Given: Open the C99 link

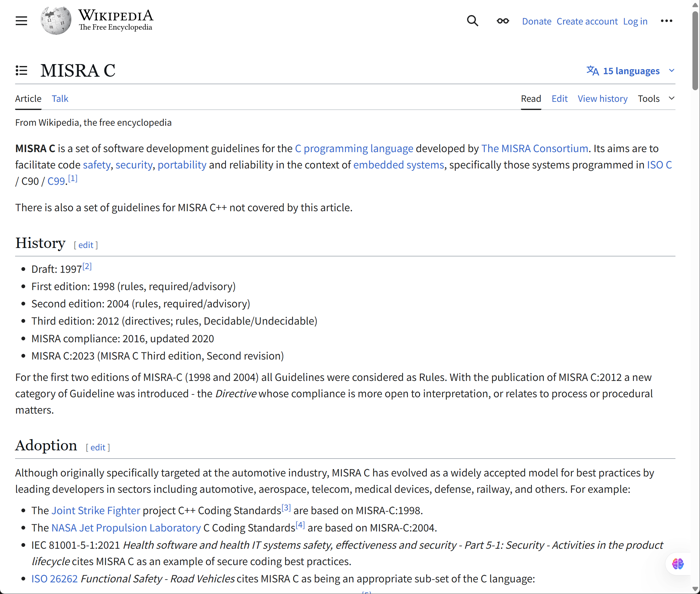Looking at the screenshot, I should [56, 182].
